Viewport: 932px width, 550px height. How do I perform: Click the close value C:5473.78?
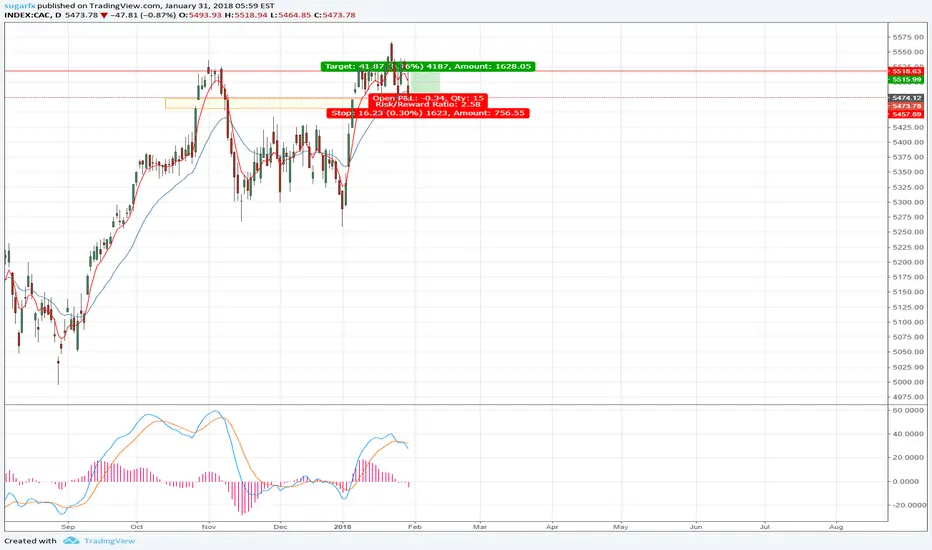pos(335,15)
